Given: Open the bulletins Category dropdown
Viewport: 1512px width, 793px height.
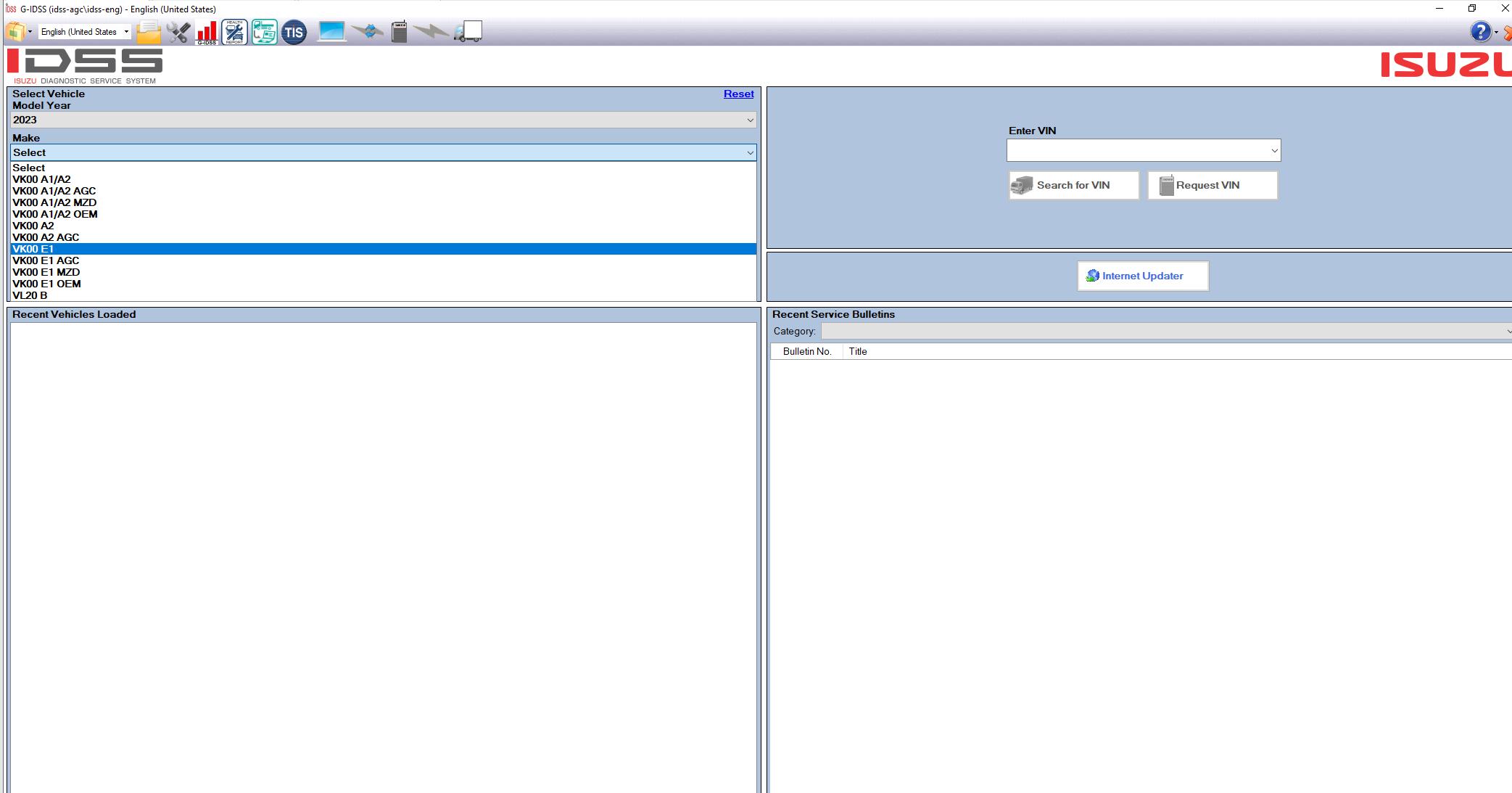Looking at the screenshot, I should (1507, 332).
